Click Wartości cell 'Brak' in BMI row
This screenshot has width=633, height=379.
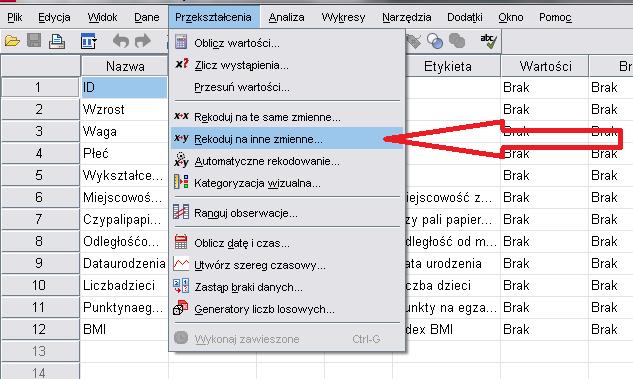tap(545, 329)
